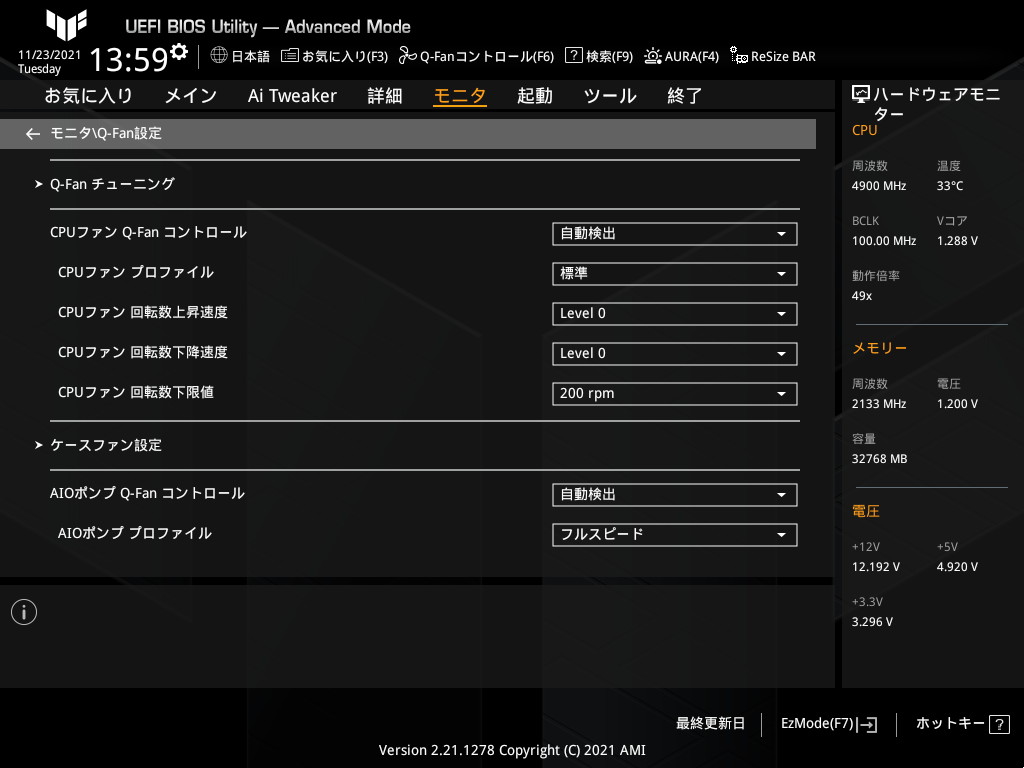Click the 検索(F9) search button
The width and height of the screenshot is (1024, 768).
[609, 57]
